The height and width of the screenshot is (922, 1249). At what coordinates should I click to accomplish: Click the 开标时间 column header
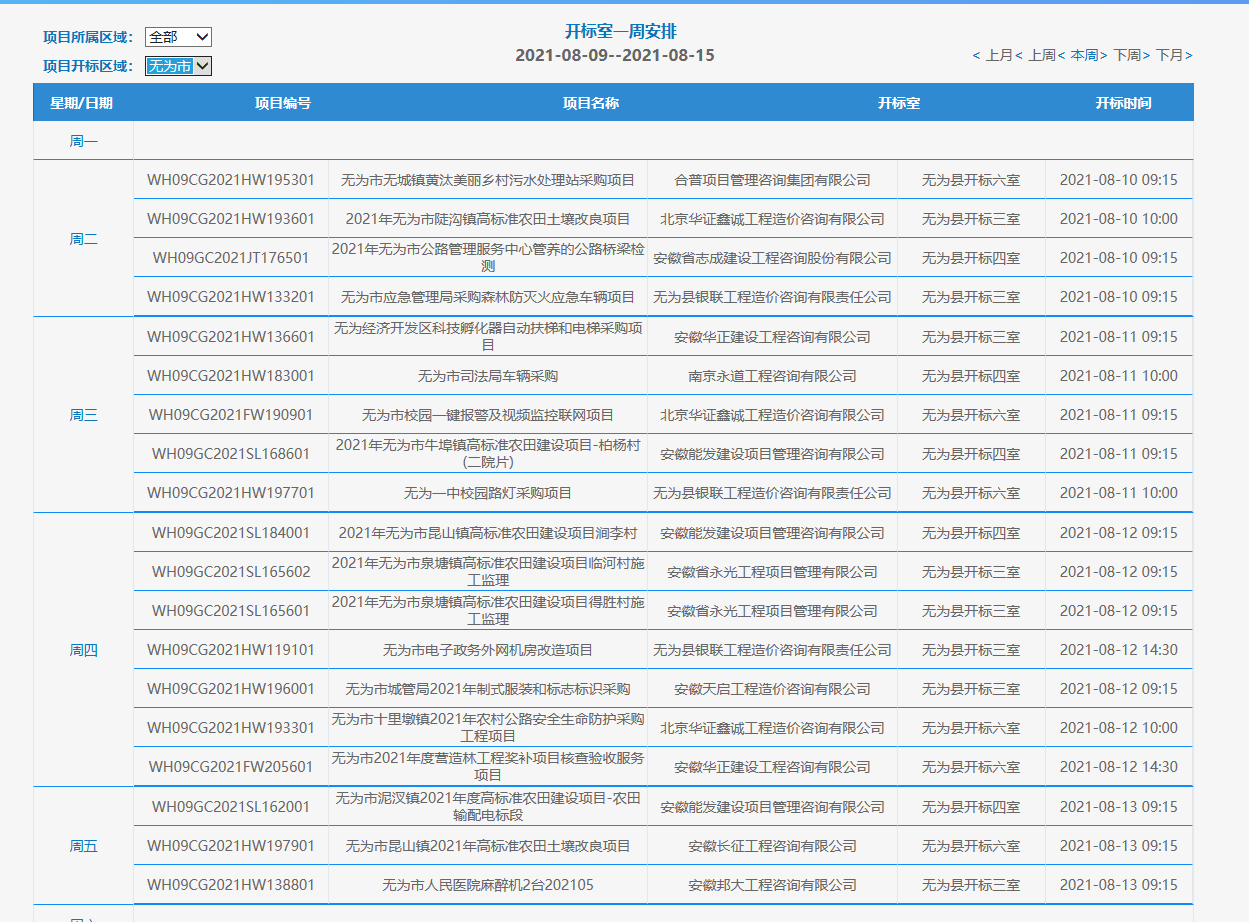(1122, 102)
